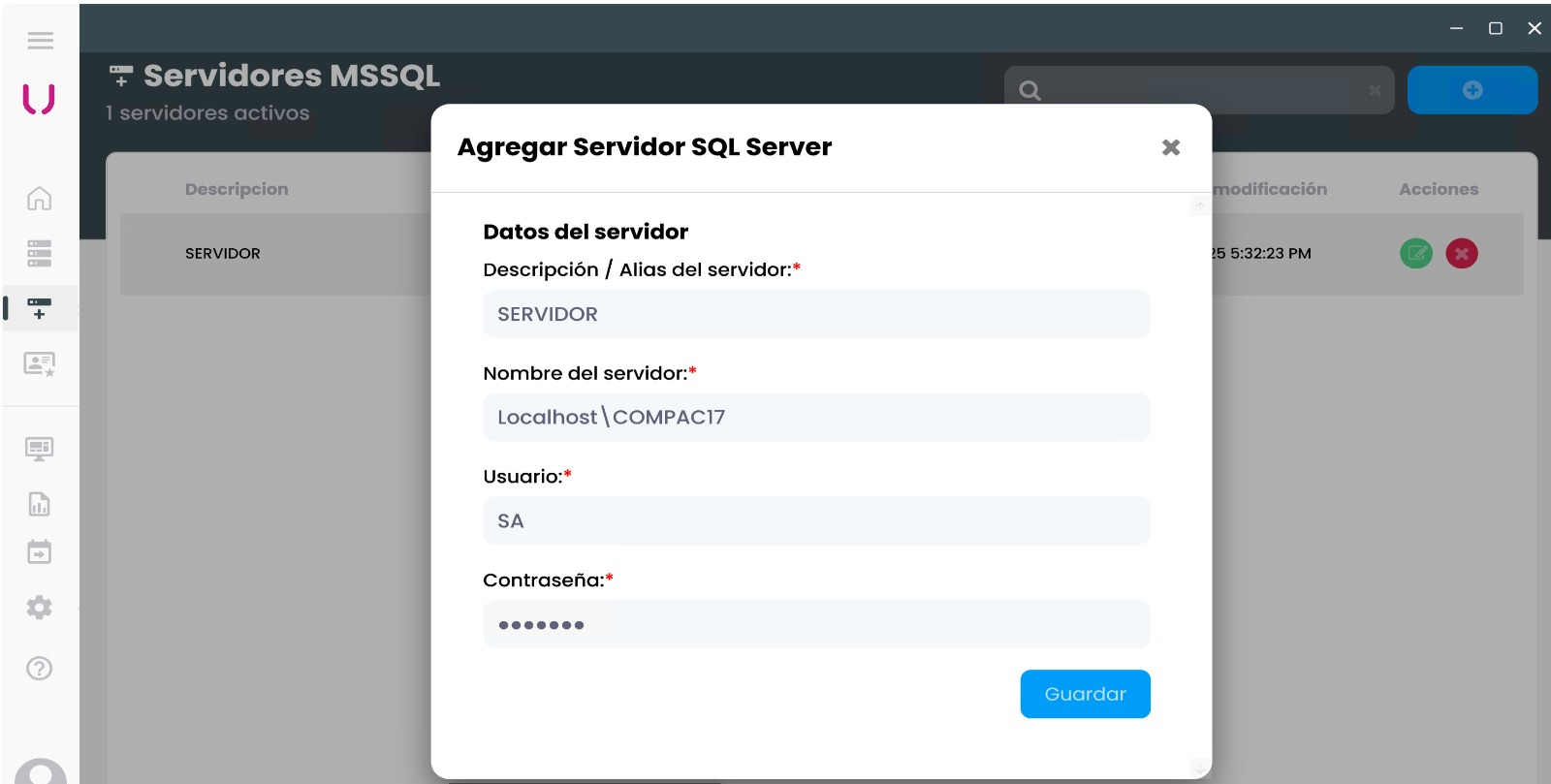Viewport: 1551px width, 784px height.
Task: Maximize the application window
Action: coord(1496,28)
